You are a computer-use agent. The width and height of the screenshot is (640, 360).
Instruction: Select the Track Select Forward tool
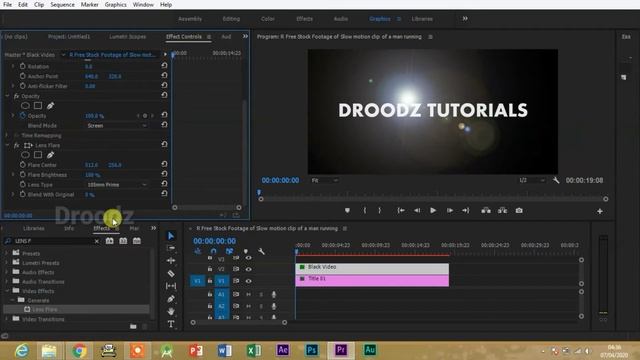[171, 248]
